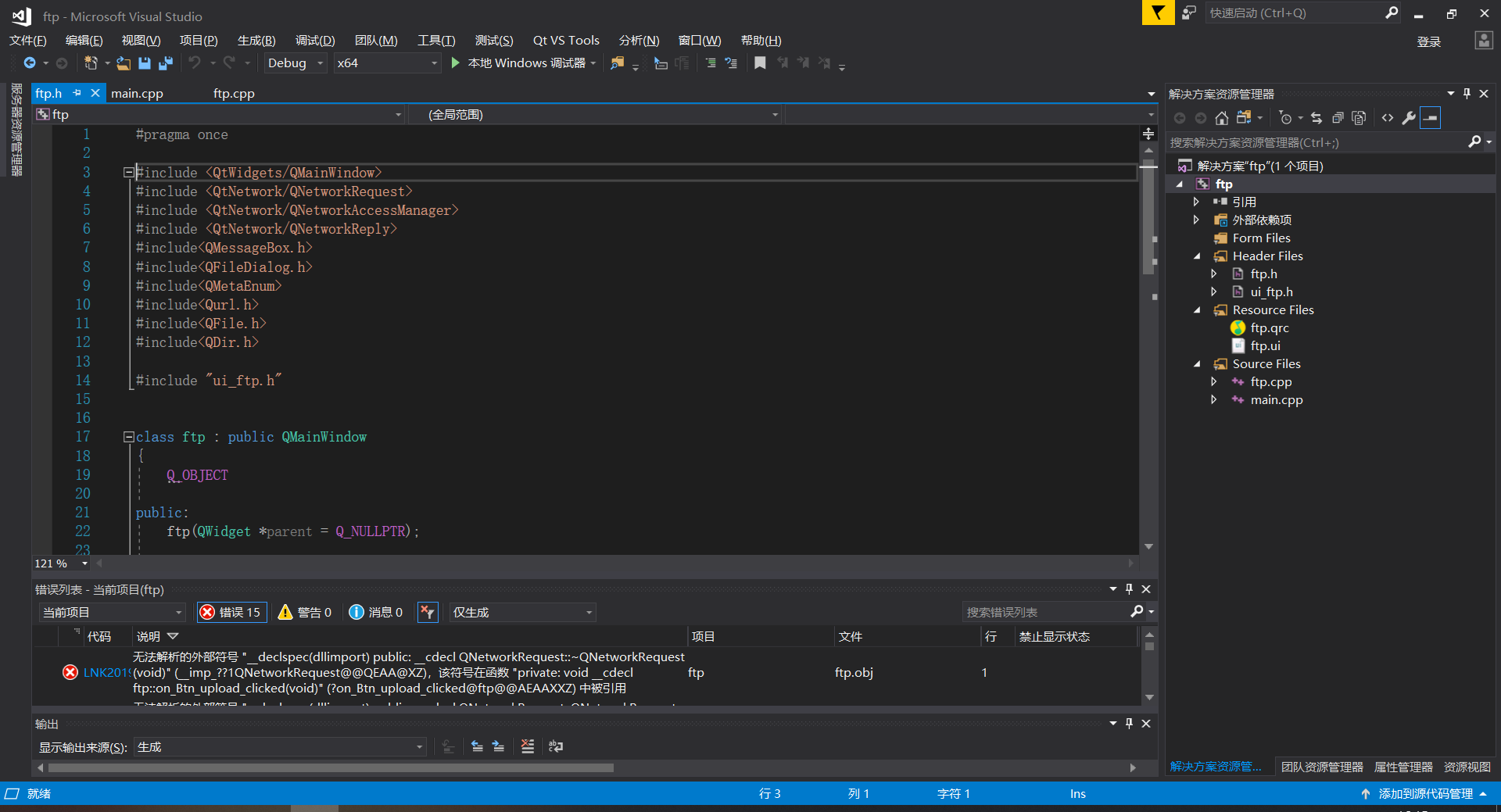Click the Navigate Backward arrow icon
This screenshot has width=1501, height=812.
coord(30,63)
